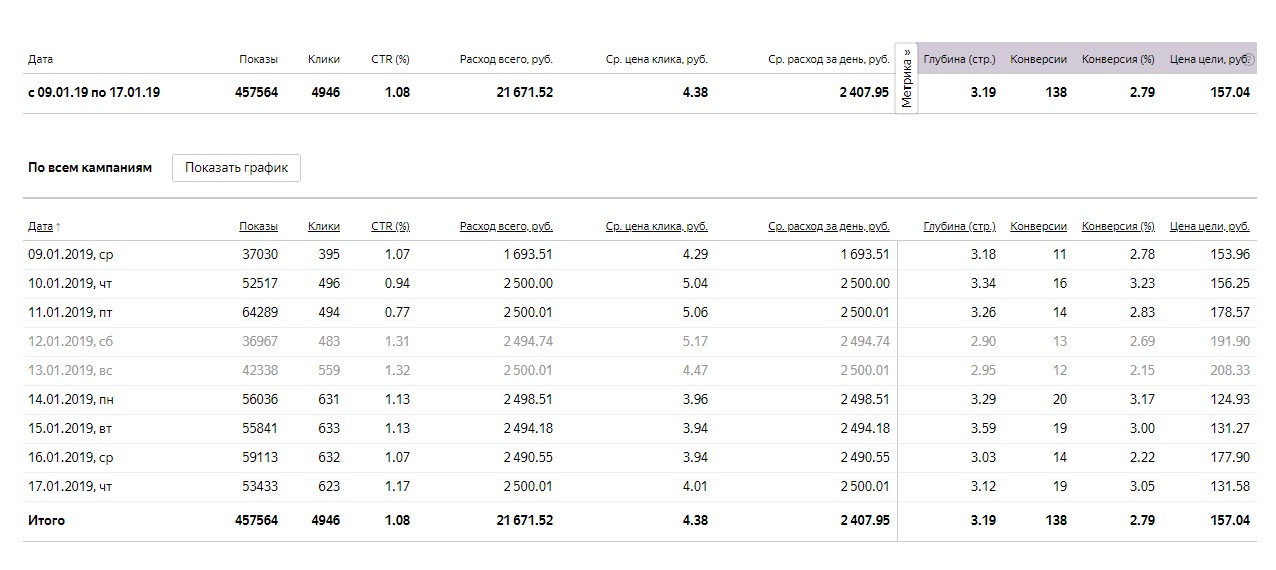Sort by underlined Цена цели, руб. header

[x=1209, y=227]
